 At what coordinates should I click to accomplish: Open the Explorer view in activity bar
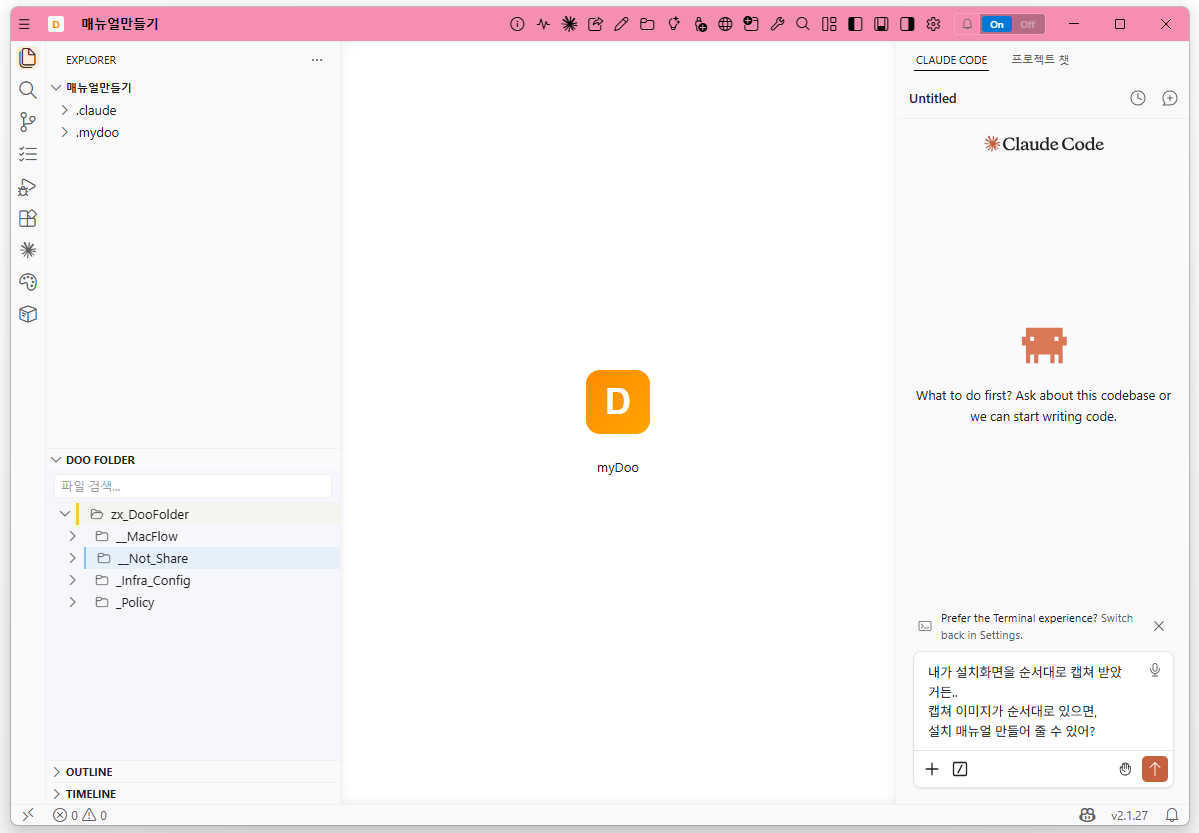(x=28, y=58)
